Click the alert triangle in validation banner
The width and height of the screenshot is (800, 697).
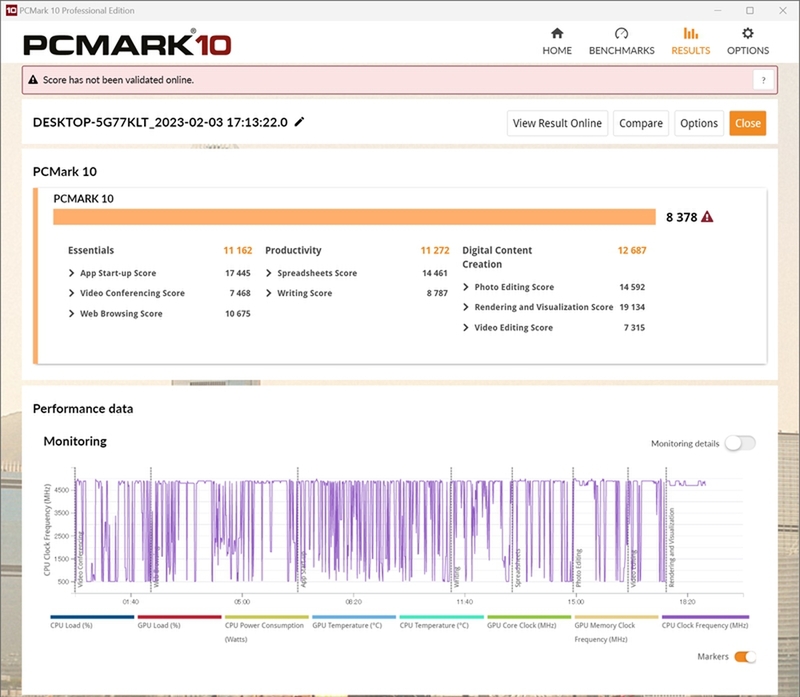(33, 80)
